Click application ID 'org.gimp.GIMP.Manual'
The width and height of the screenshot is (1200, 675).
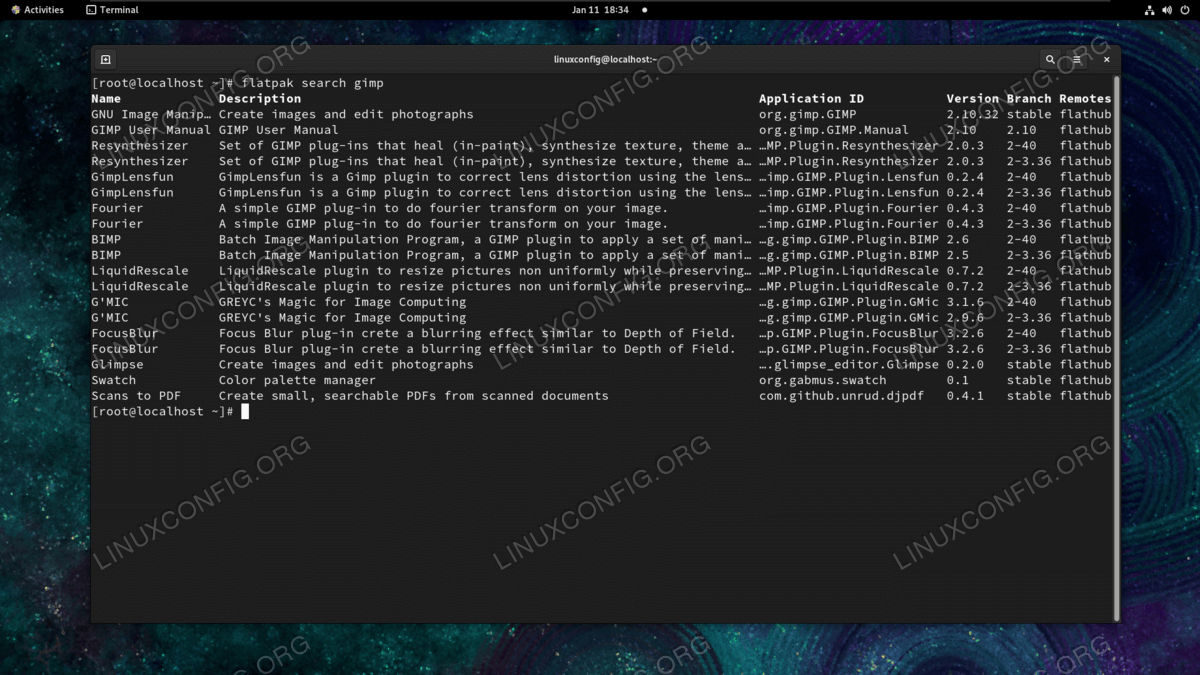[x=834, y=130]
